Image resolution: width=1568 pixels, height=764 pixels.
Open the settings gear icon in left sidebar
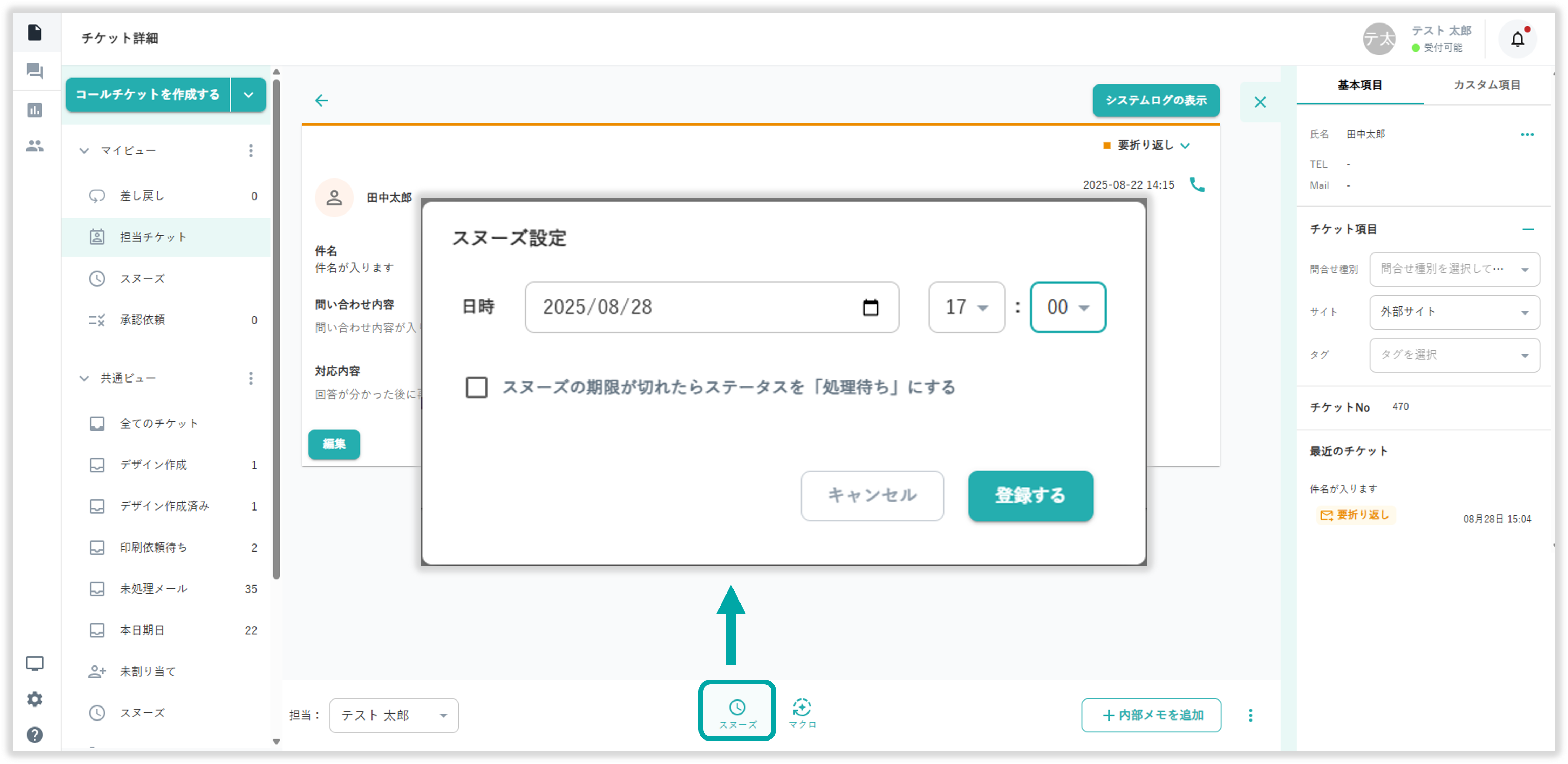[x=35, y=699]
